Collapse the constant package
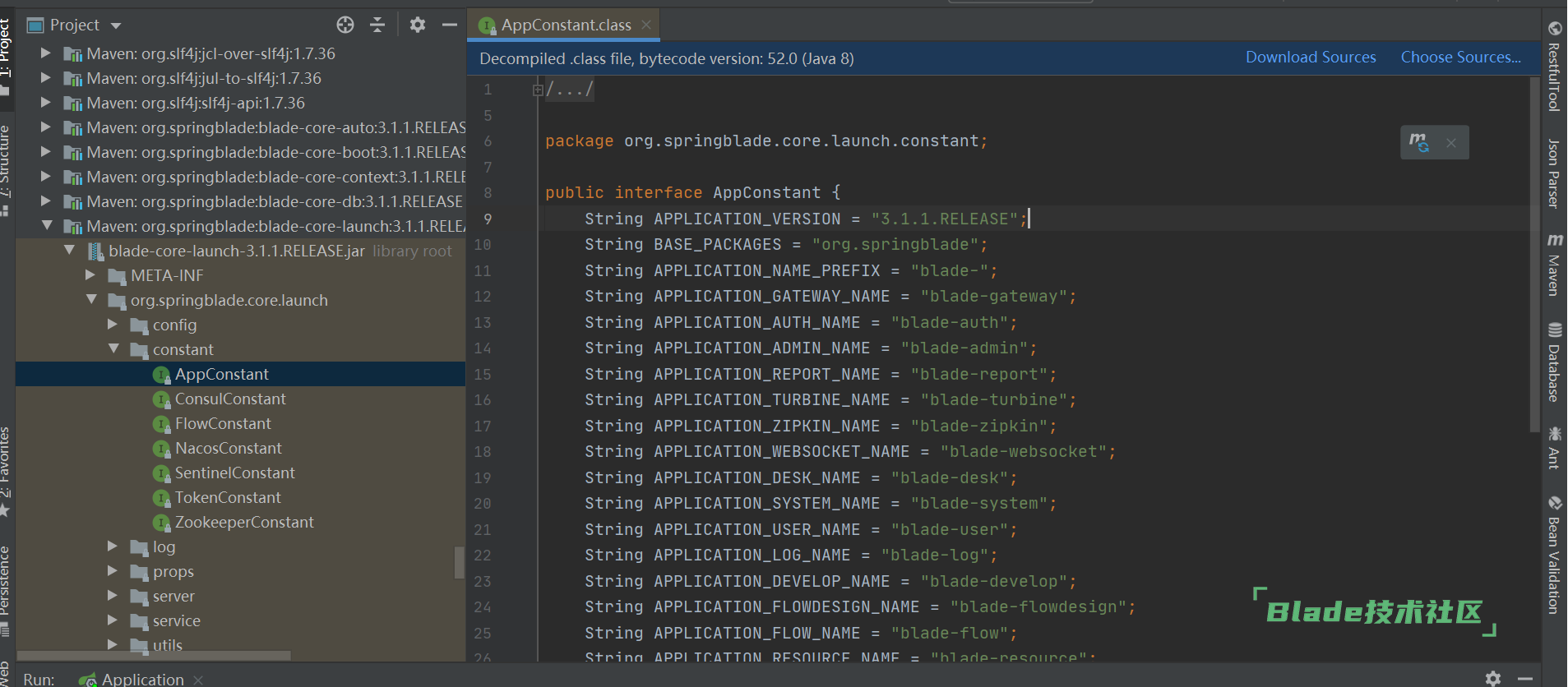The image size is (1568, 687). tap(113, 348)
